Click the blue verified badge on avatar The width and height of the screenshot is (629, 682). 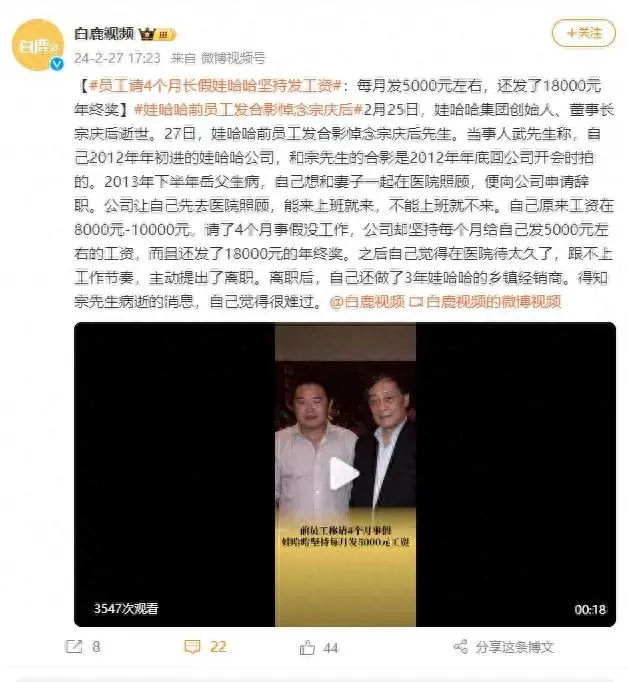tap(57, 65)
